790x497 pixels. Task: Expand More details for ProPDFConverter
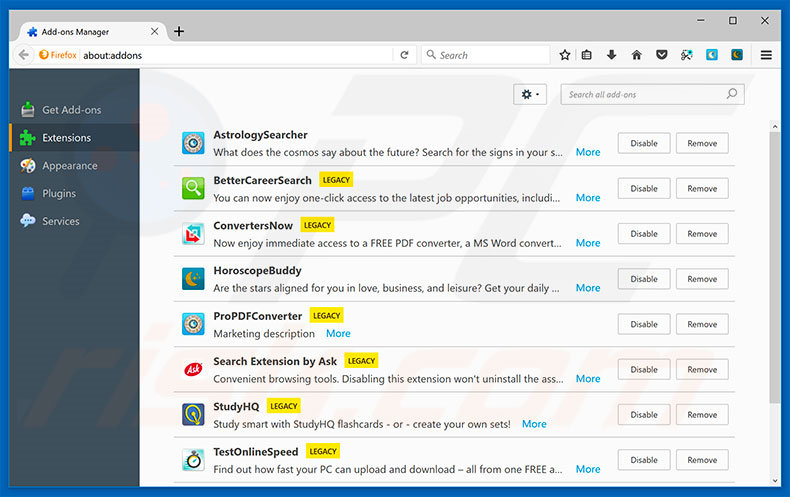[338, 333]
